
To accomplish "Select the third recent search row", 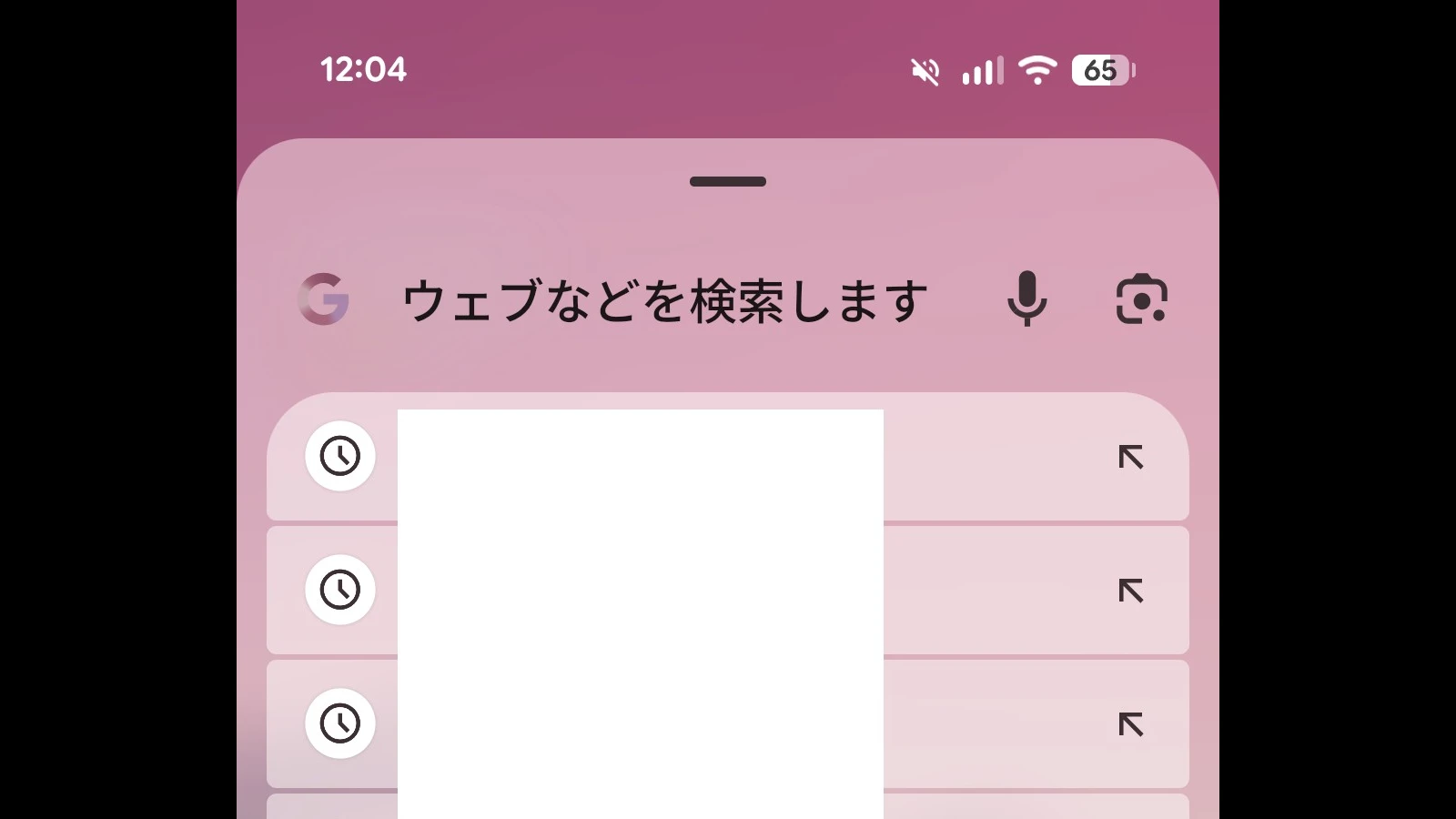I will coord(992,724).
